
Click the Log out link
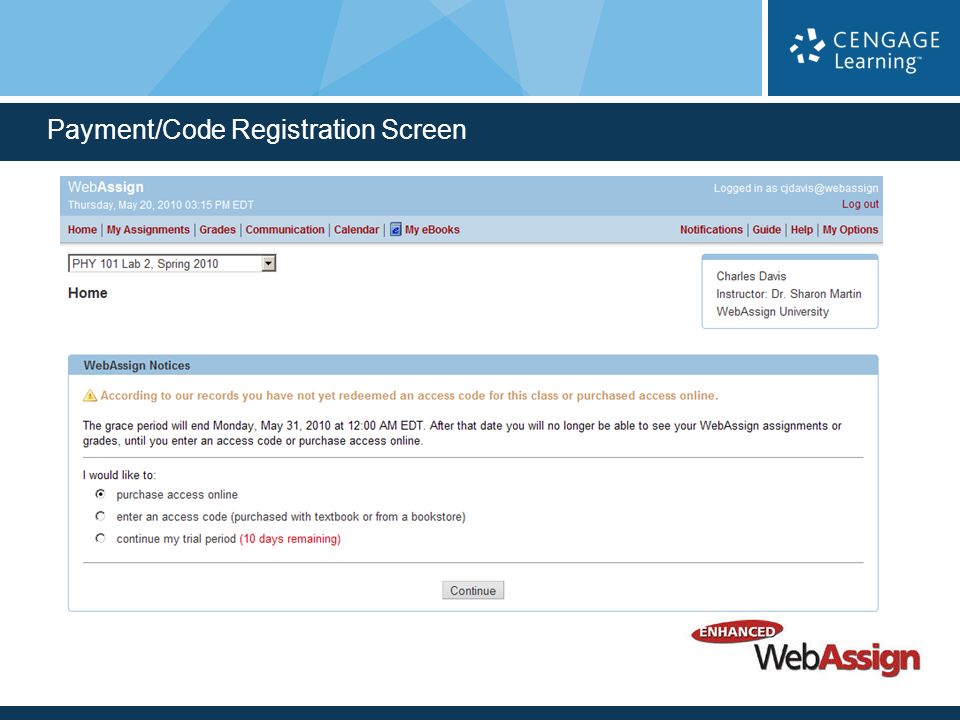(x=860, y=204)
